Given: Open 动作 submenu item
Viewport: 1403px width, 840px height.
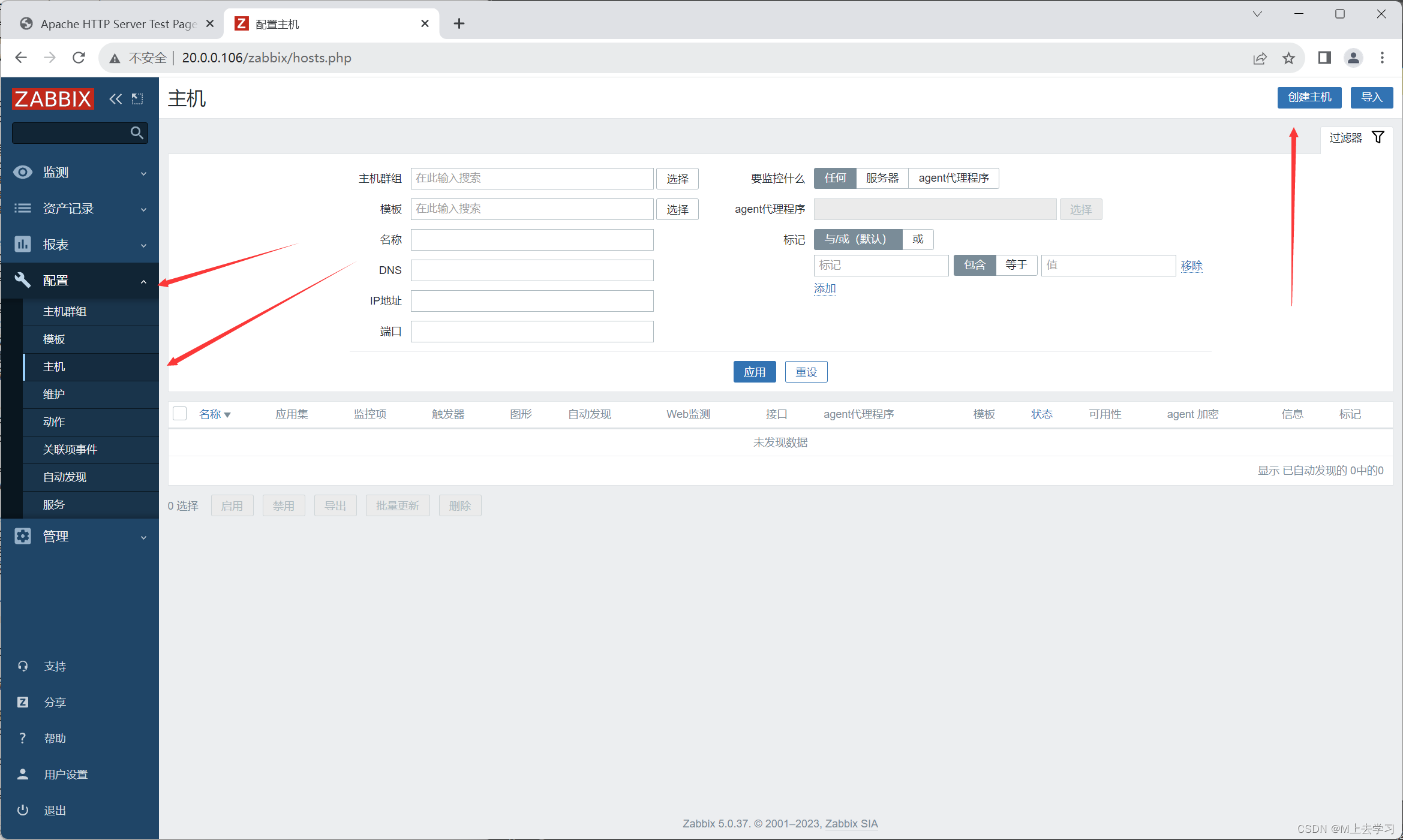Looking at the screenshot, I should [x=91, y=422].
